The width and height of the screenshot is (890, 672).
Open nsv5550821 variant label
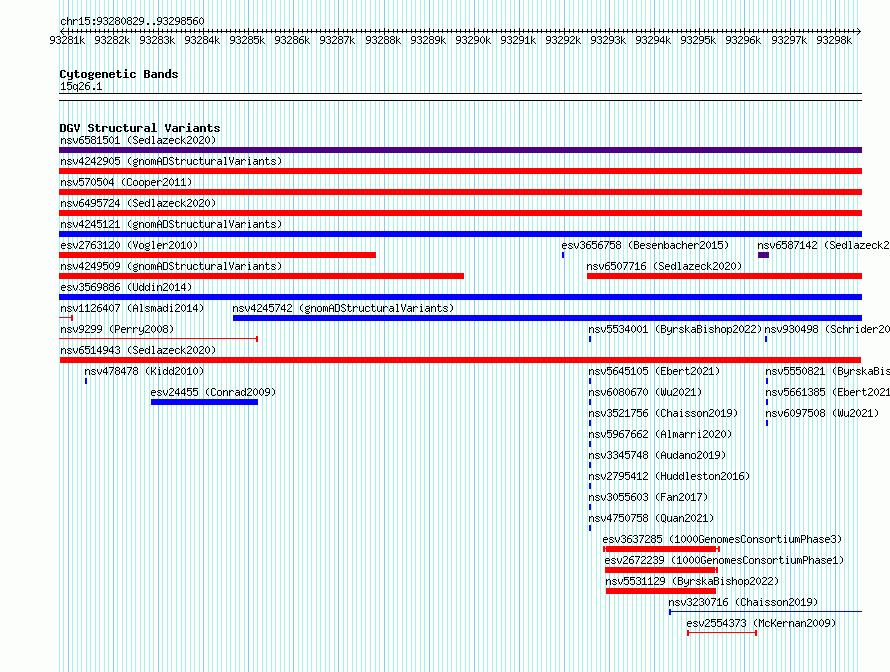point(827,371)
